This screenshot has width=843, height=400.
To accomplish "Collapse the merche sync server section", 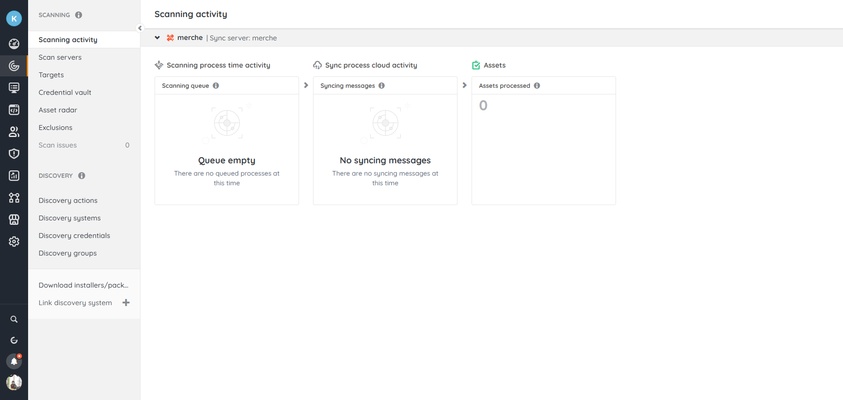I will (157, 38).
